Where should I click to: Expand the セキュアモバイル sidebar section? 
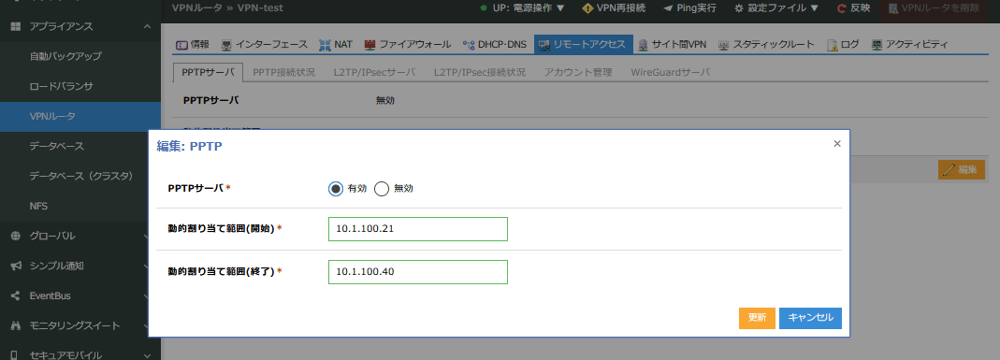(80, 355)
